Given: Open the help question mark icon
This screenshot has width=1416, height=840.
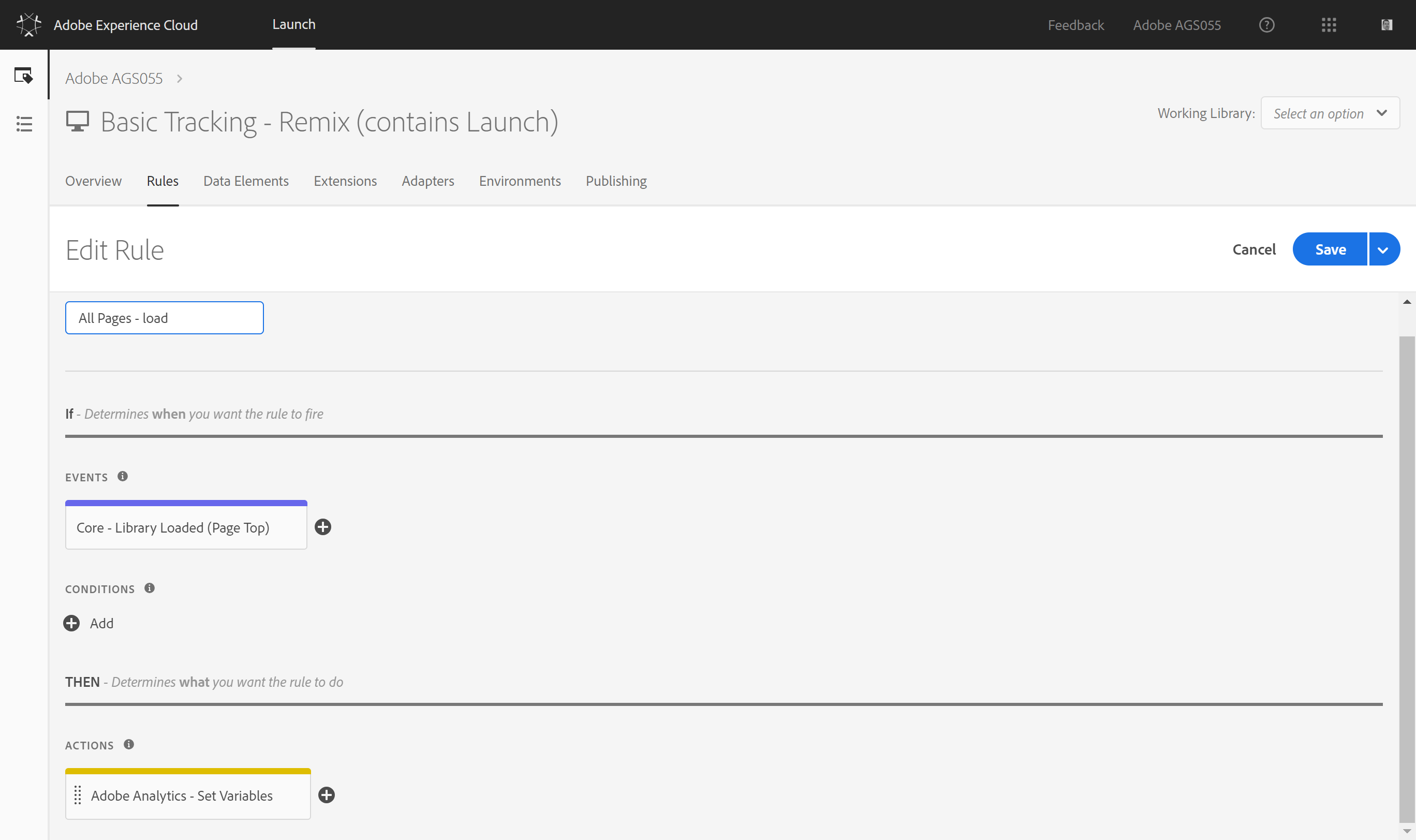Looking at the screenshot, I should click(x=1266, y=25).
